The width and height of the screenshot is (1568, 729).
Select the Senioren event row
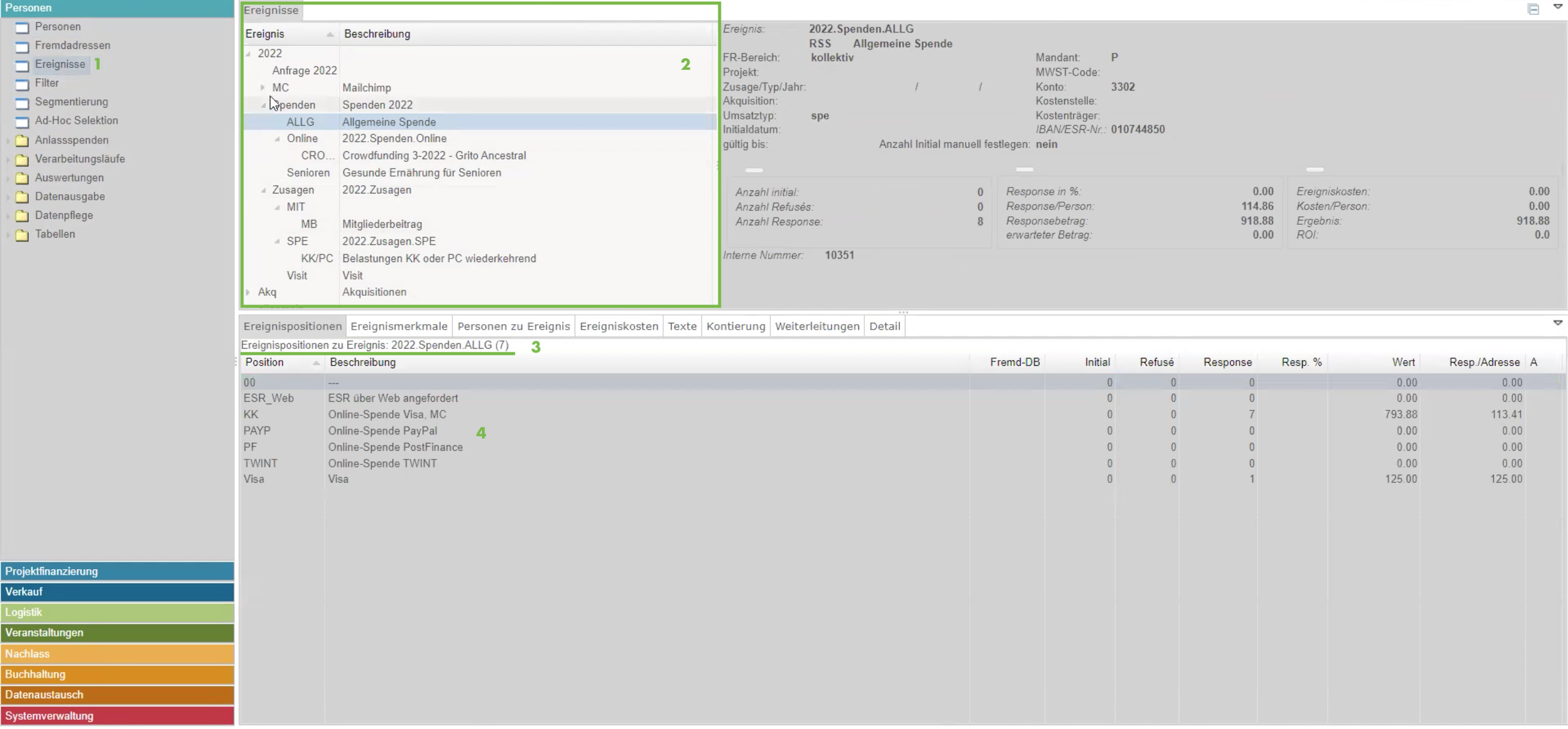[x=308, y=173]
